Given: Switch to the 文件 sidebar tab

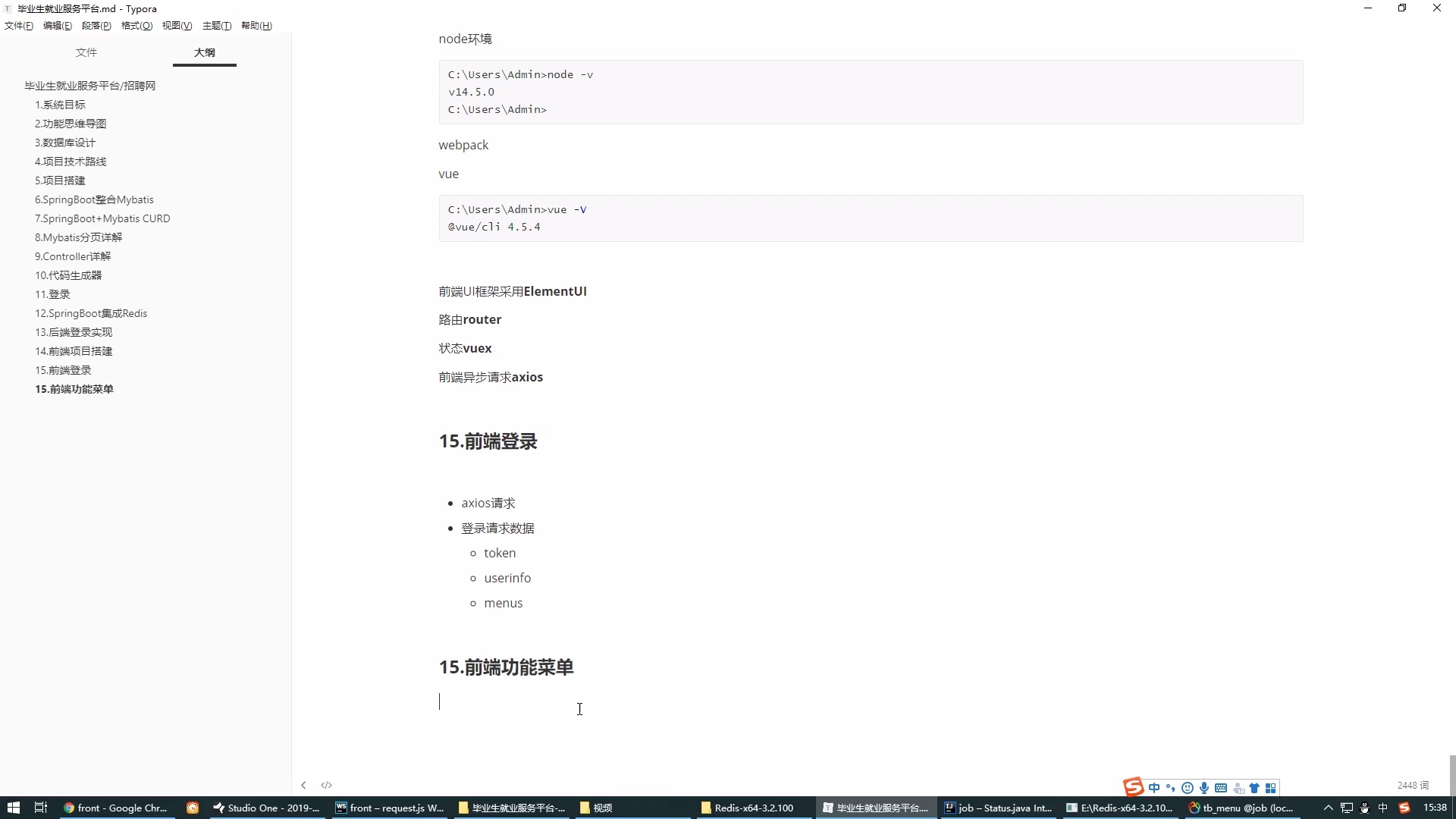Looking at the screenshot, I should [x=86, y=52].
